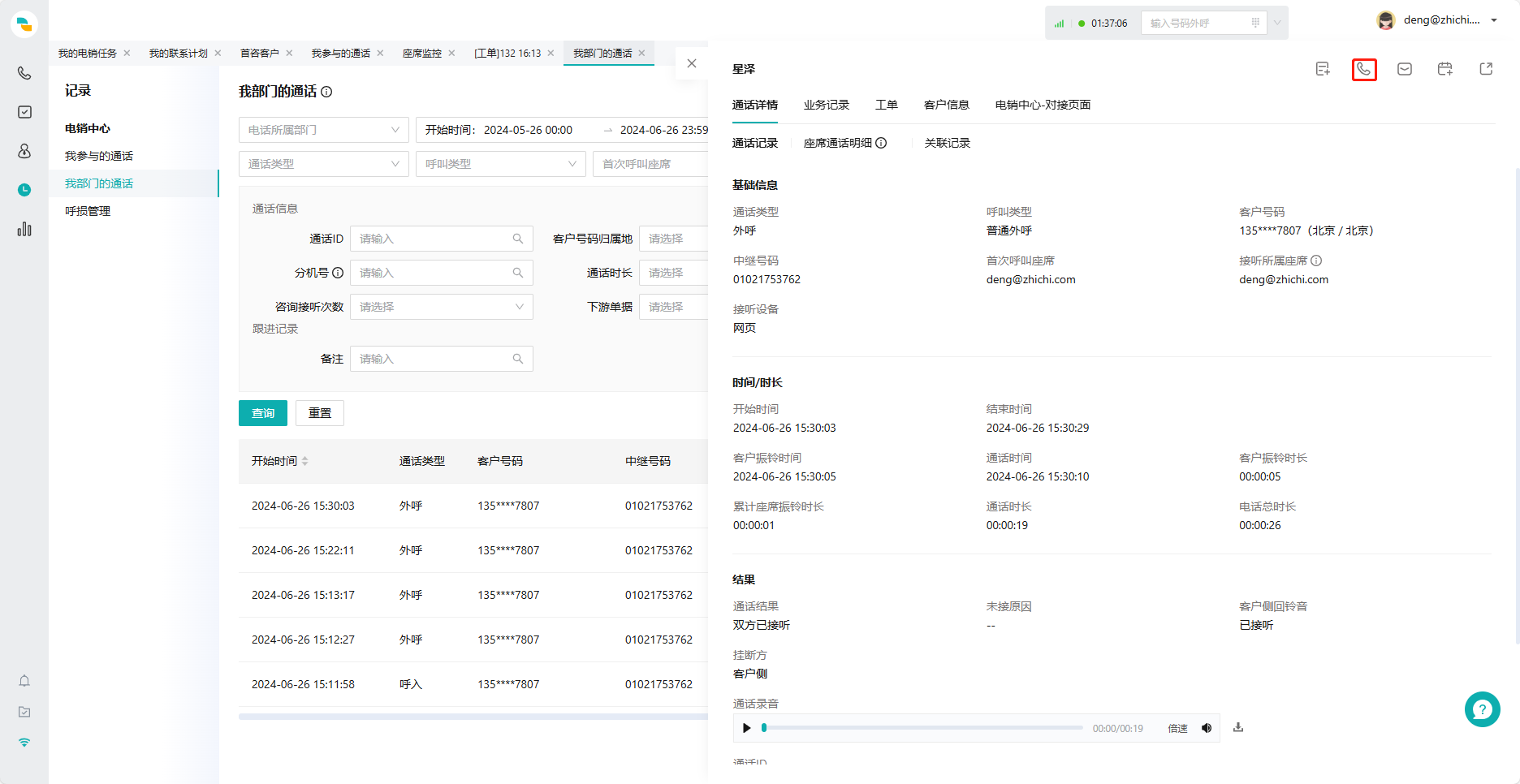1520x784 pixels.
Task: Open 呼损管理 in sidebar menu
Action: coord(88,211)
